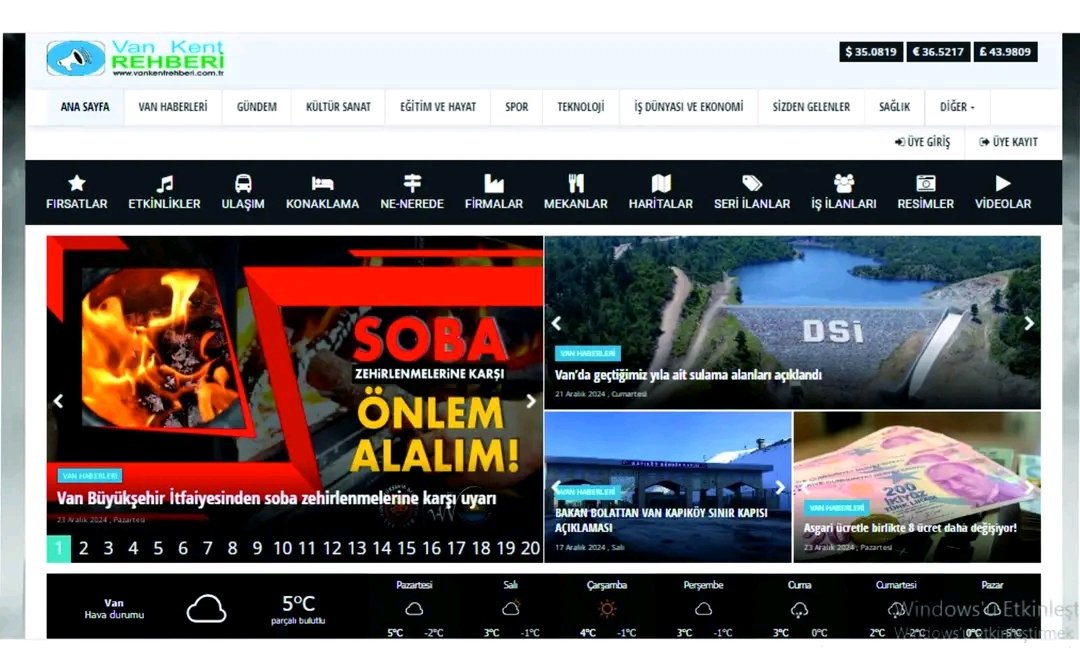
Task: Open the Haritalar map icon
Action: [661, 183]
